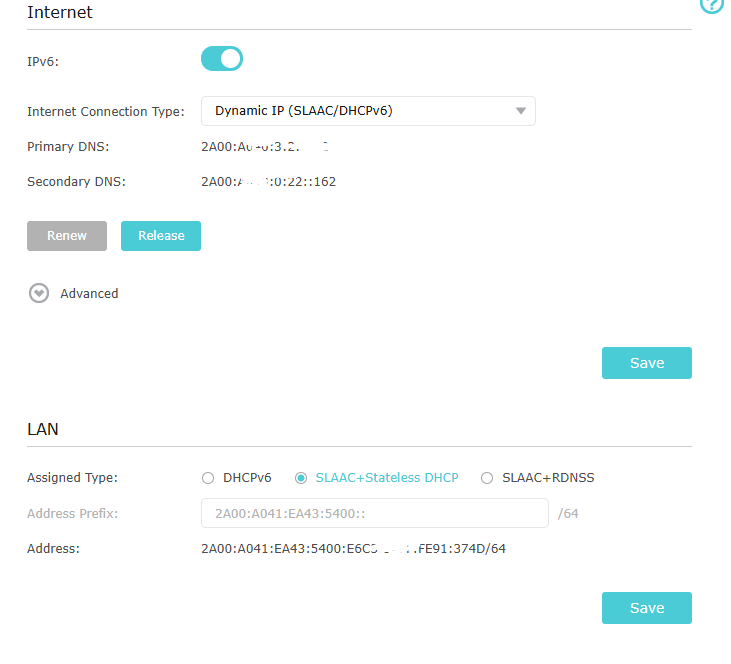The width and height of the screenshot is (731, 664).
Task: Click the Address Prefix input field
Action: click(x=375, y=513)
